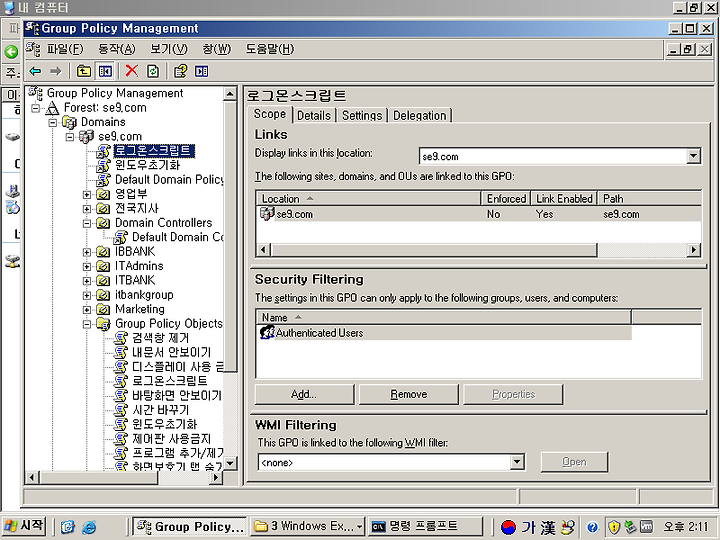Viewport: 720px width, 540px height.
Task: Open the 창(W) menu
Action: 216,49
